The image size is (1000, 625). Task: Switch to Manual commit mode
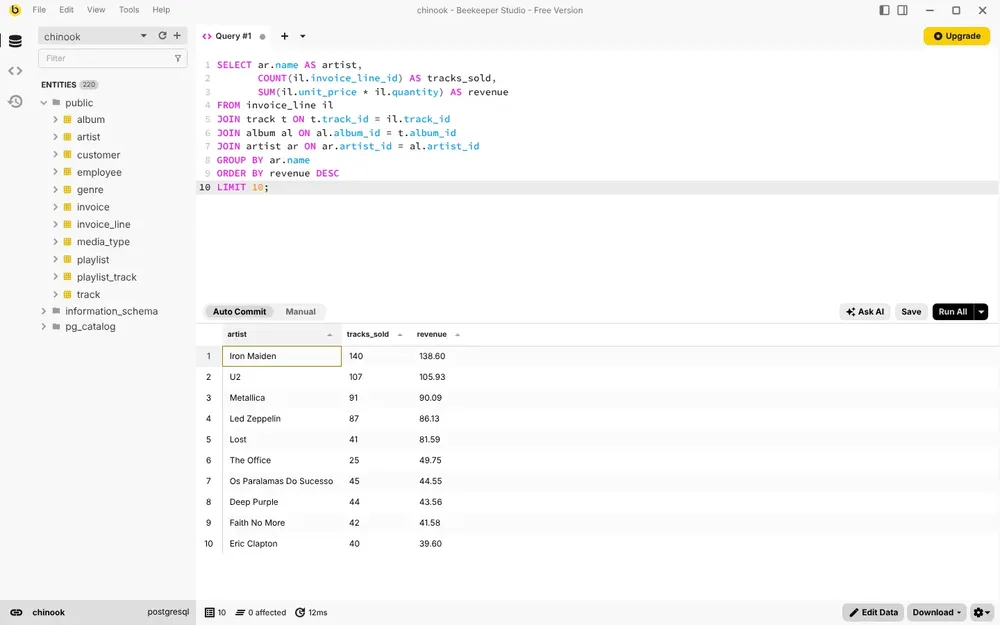click(300, 312)
